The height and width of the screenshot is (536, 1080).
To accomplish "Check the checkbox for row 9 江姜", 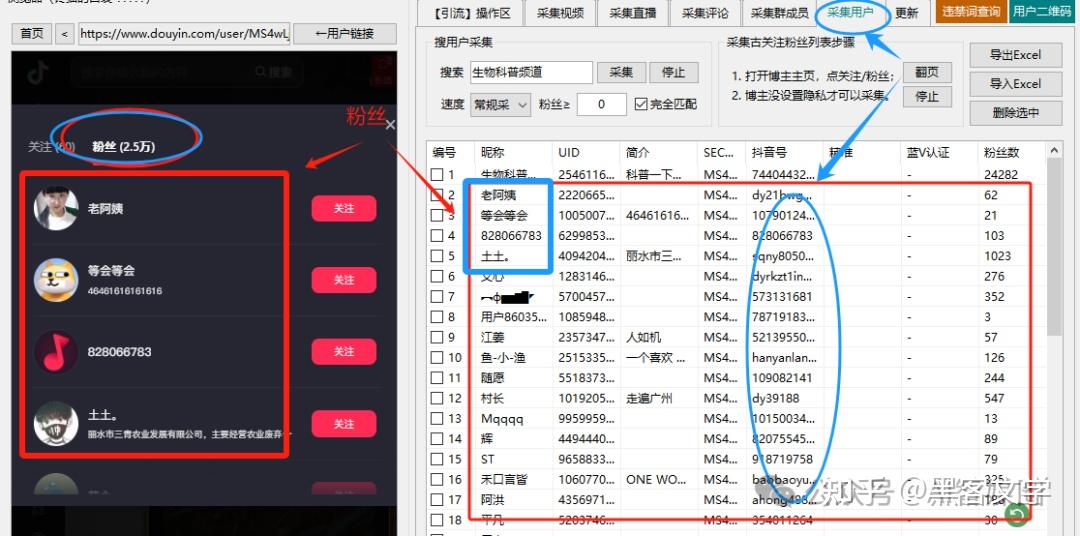I will coord(437,338).
